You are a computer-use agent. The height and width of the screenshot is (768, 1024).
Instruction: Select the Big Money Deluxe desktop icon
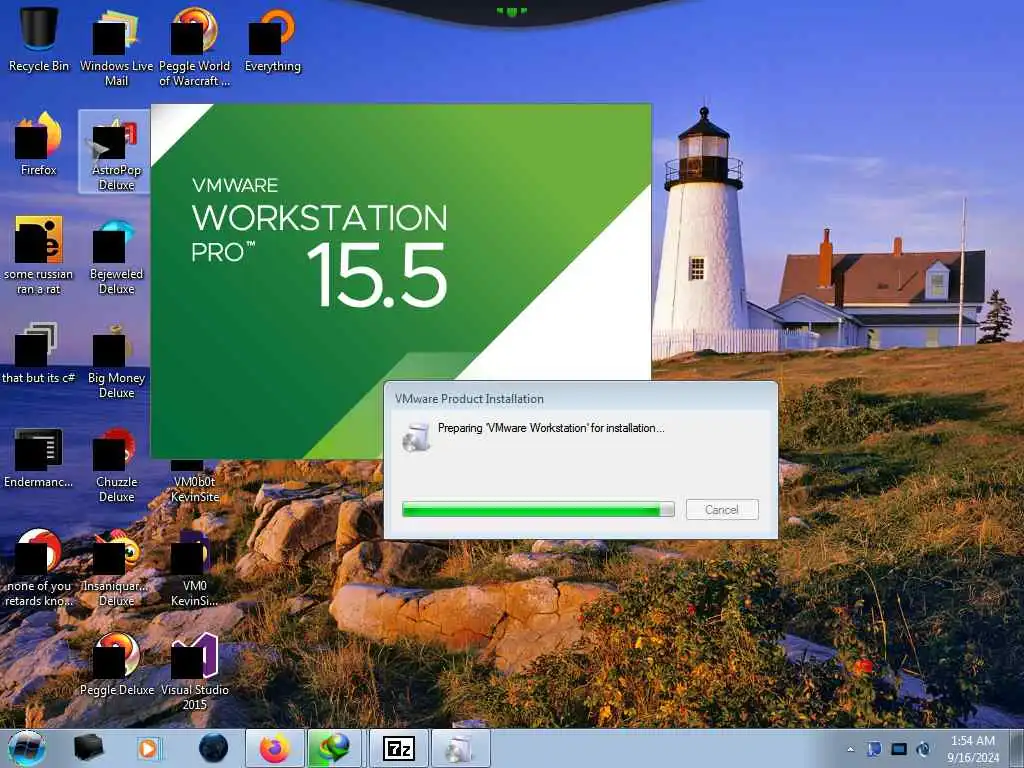pos(116,359)
